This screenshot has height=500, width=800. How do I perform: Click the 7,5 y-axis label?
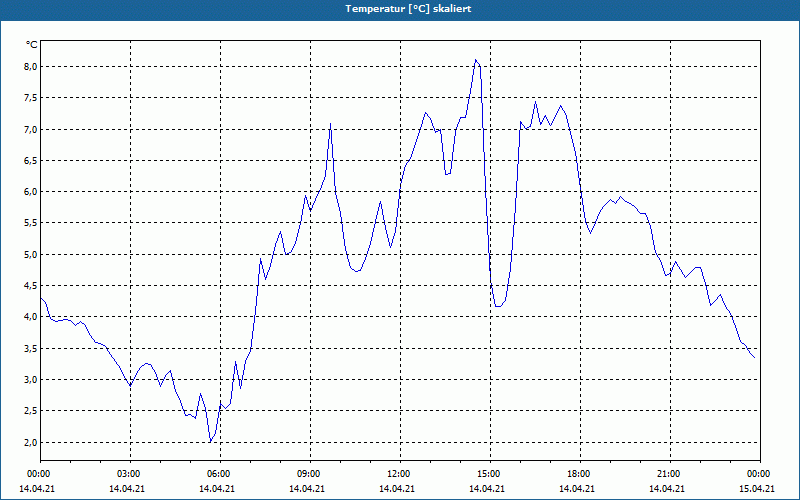click(31, 98)
